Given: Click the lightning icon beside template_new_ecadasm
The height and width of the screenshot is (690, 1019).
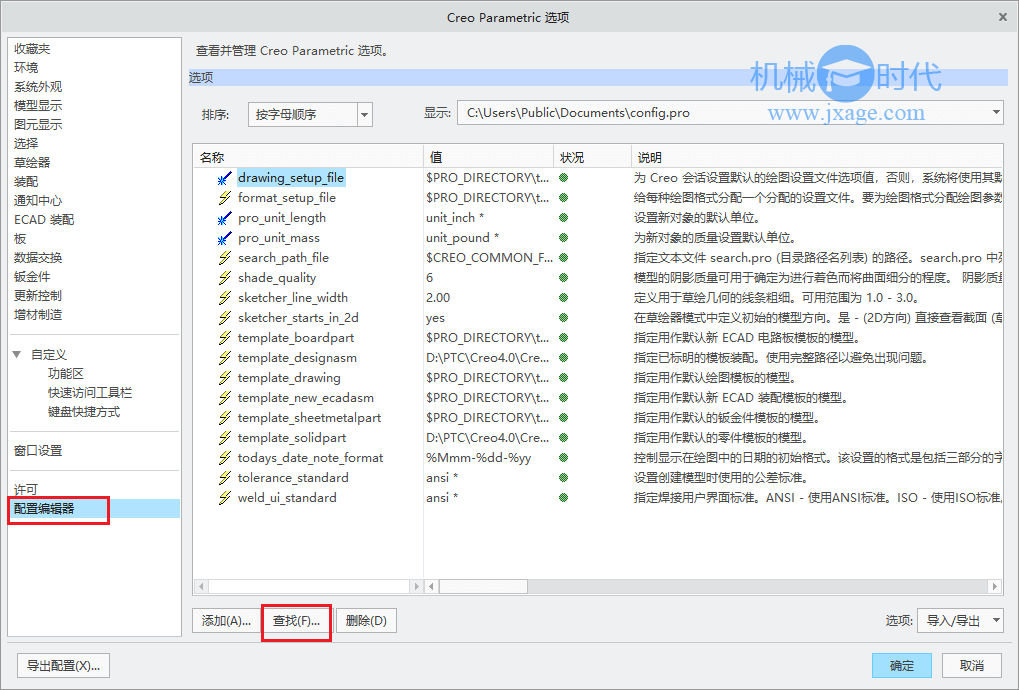Looking at the screenshot, I should coord(224,398).
